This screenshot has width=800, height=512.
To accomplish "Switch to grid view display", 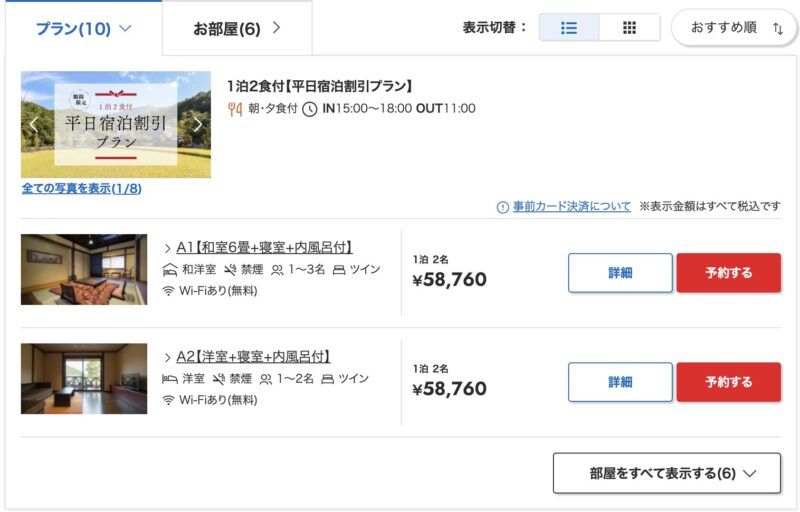I will point(629,28).
